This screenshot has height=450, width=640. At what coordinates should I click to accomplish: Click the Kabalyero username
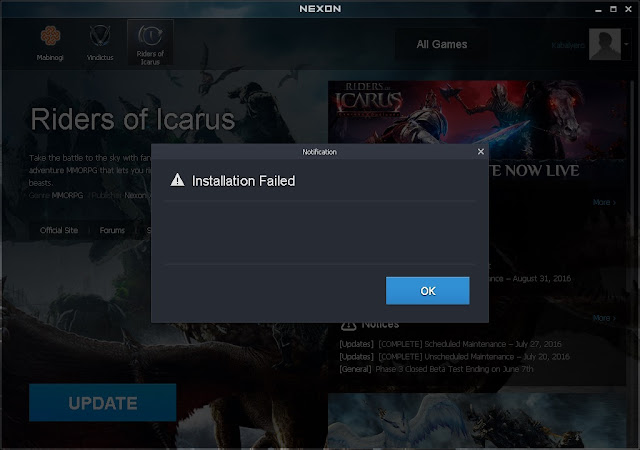click(x=568, y=45)
